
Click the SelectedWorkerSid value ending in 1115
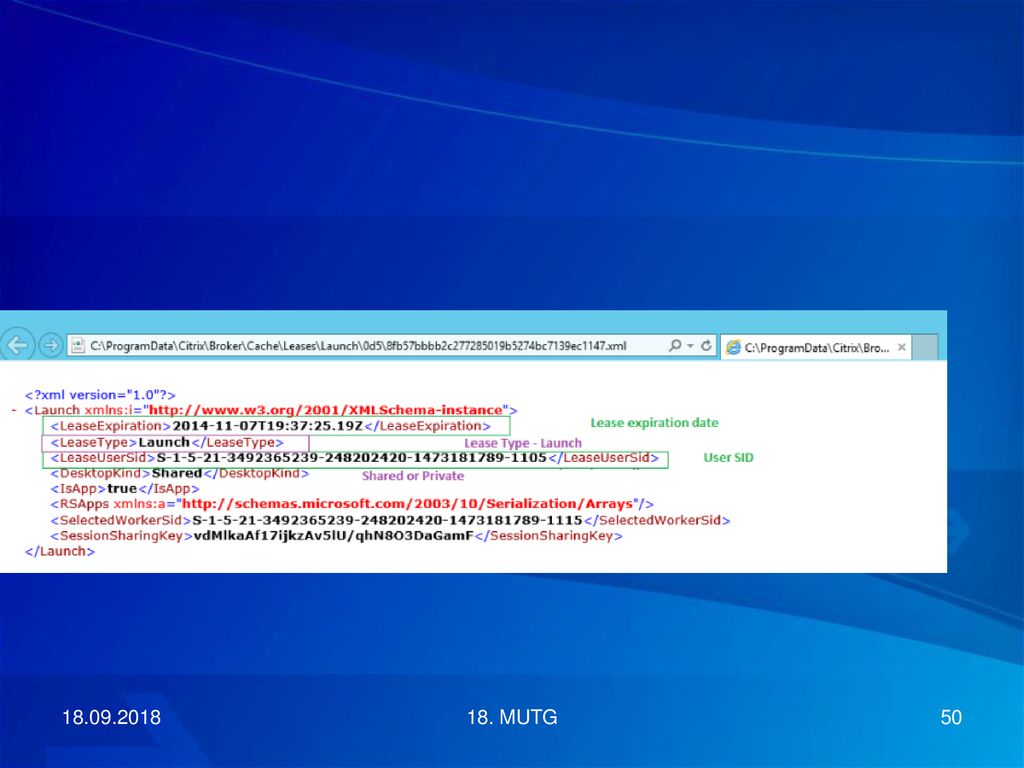click(387, 520)
